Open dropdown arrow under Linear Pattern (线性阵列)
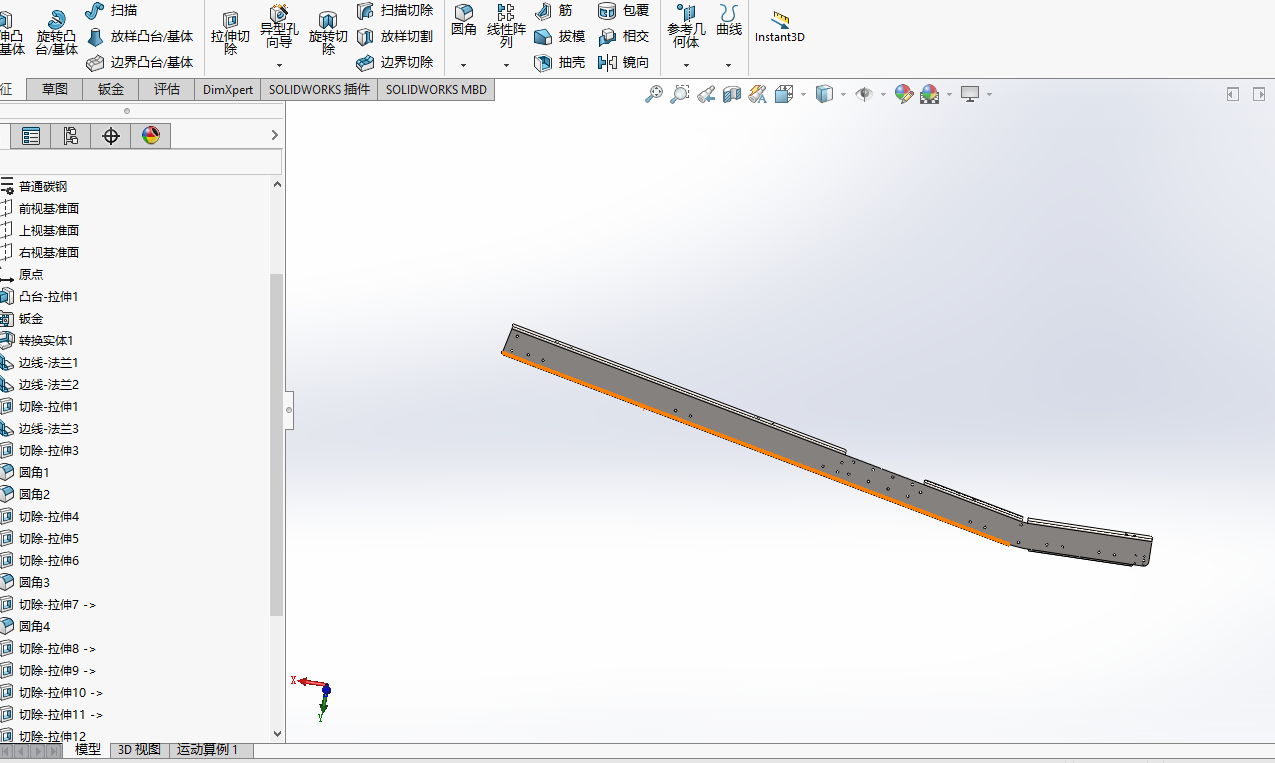 (x=506, y=65)
